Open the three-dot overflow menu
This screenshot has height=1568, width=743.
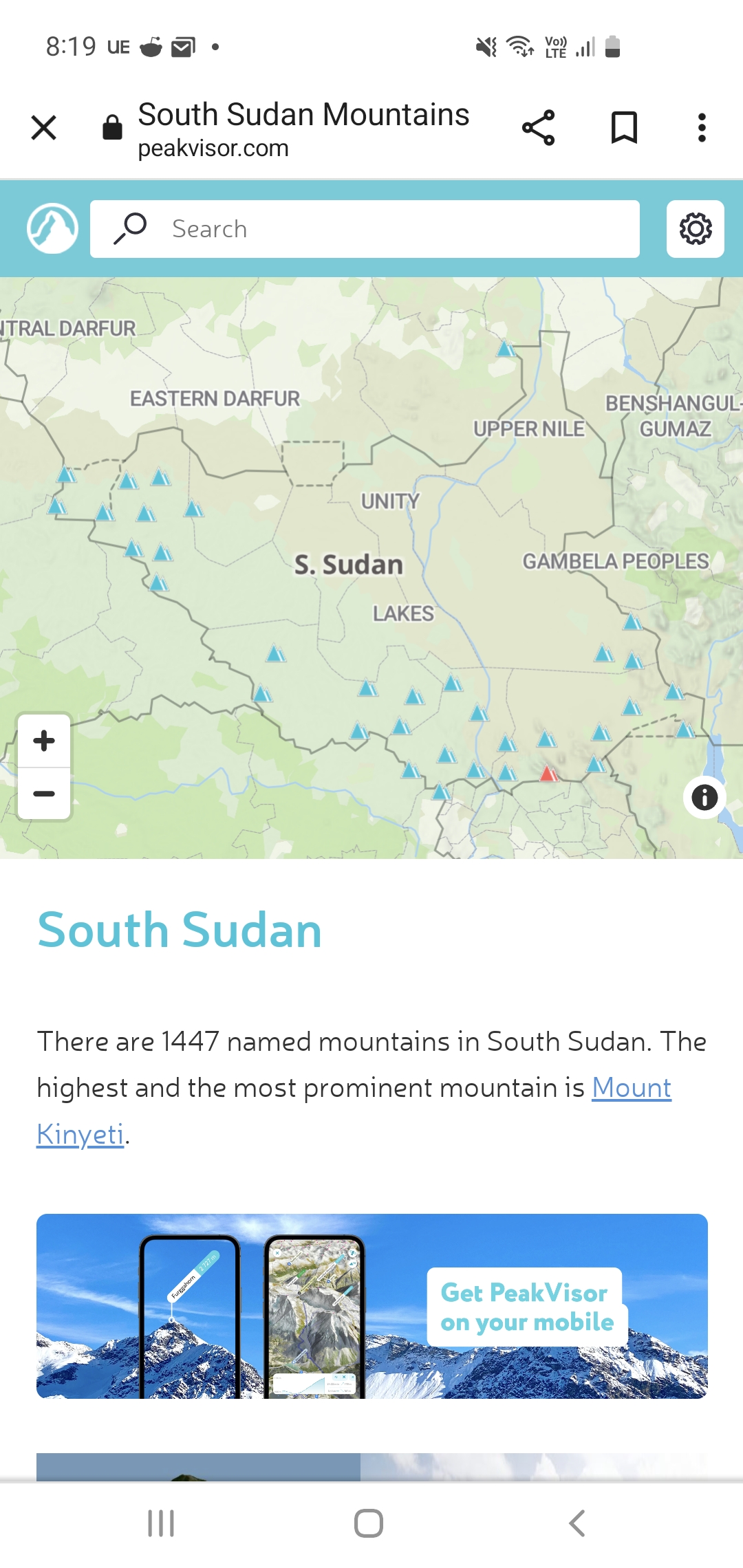pos(702,128)
